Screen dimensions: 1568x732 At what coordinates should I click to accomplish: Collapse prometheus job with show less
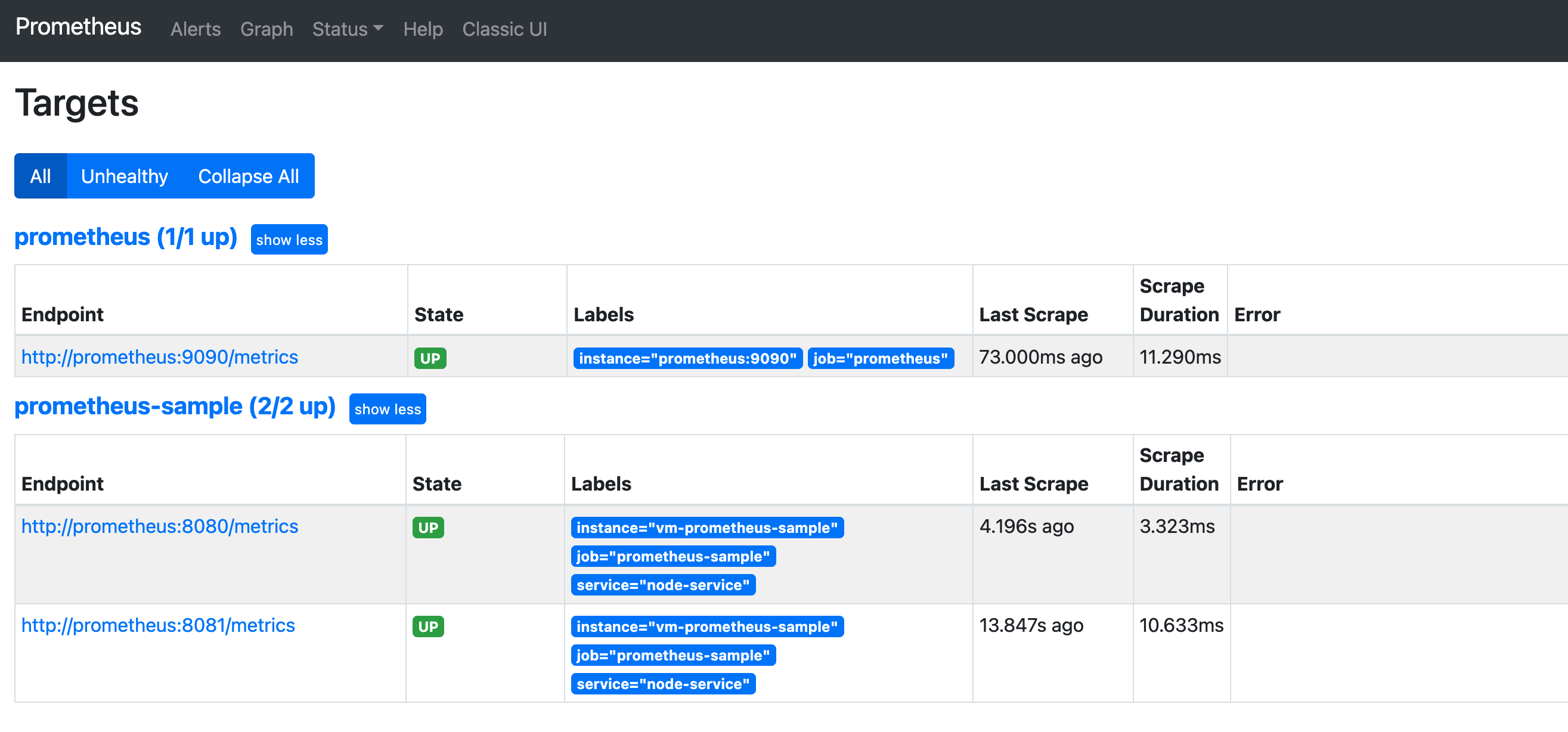[289, 240]
